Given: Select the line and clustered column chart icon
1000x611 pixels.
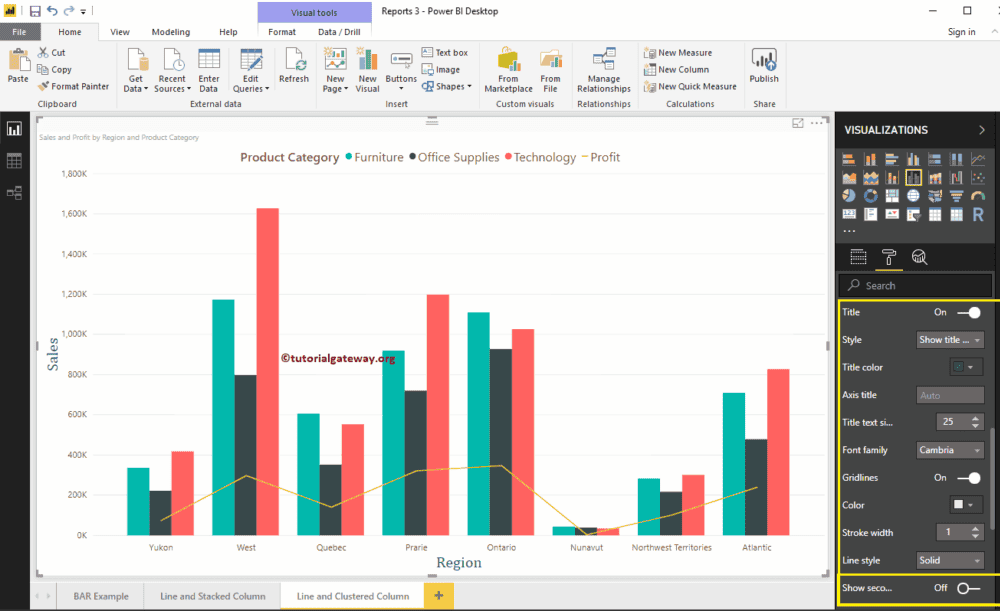Looking at the screenshot, I should coord(913,178).
